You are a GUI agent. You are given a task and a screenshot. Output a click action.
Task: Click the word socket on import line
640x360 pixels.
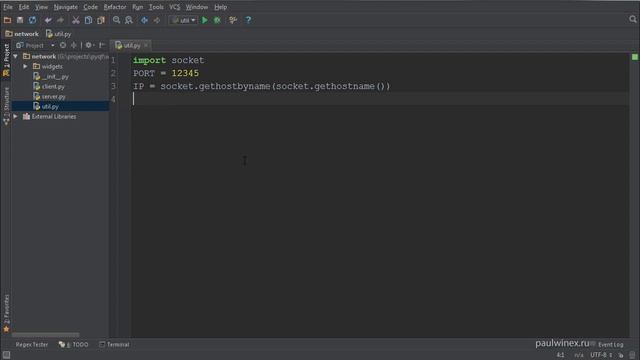coord(187,60)
